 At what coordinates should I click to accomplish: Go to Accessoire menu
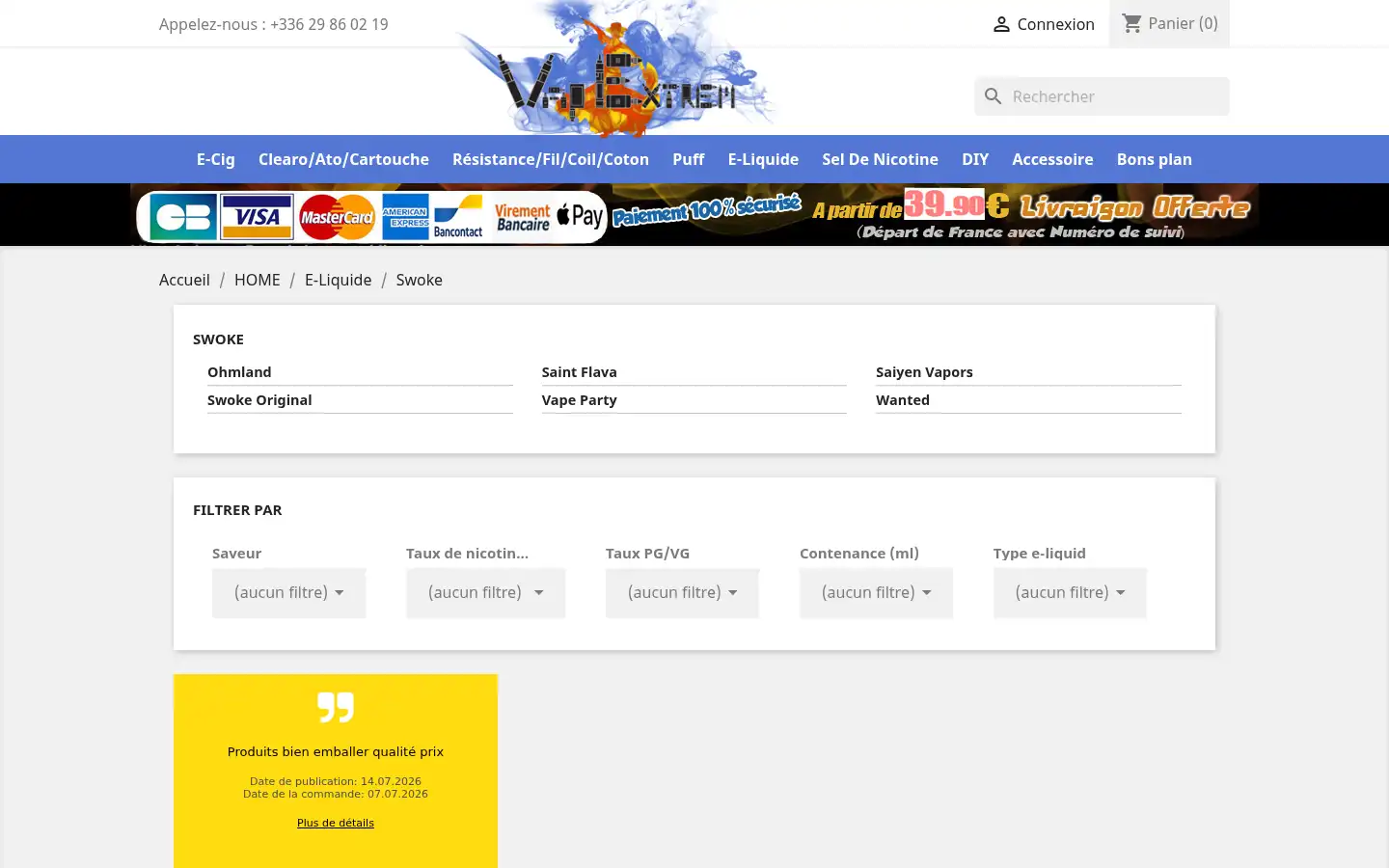[1052, 159]
